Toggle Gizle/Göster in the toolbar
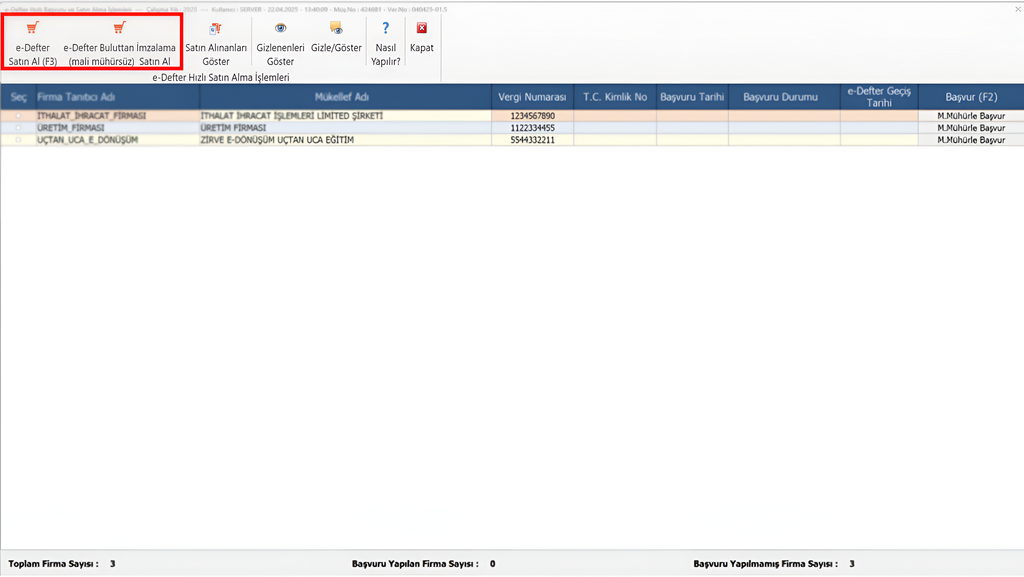 [336, 37]
